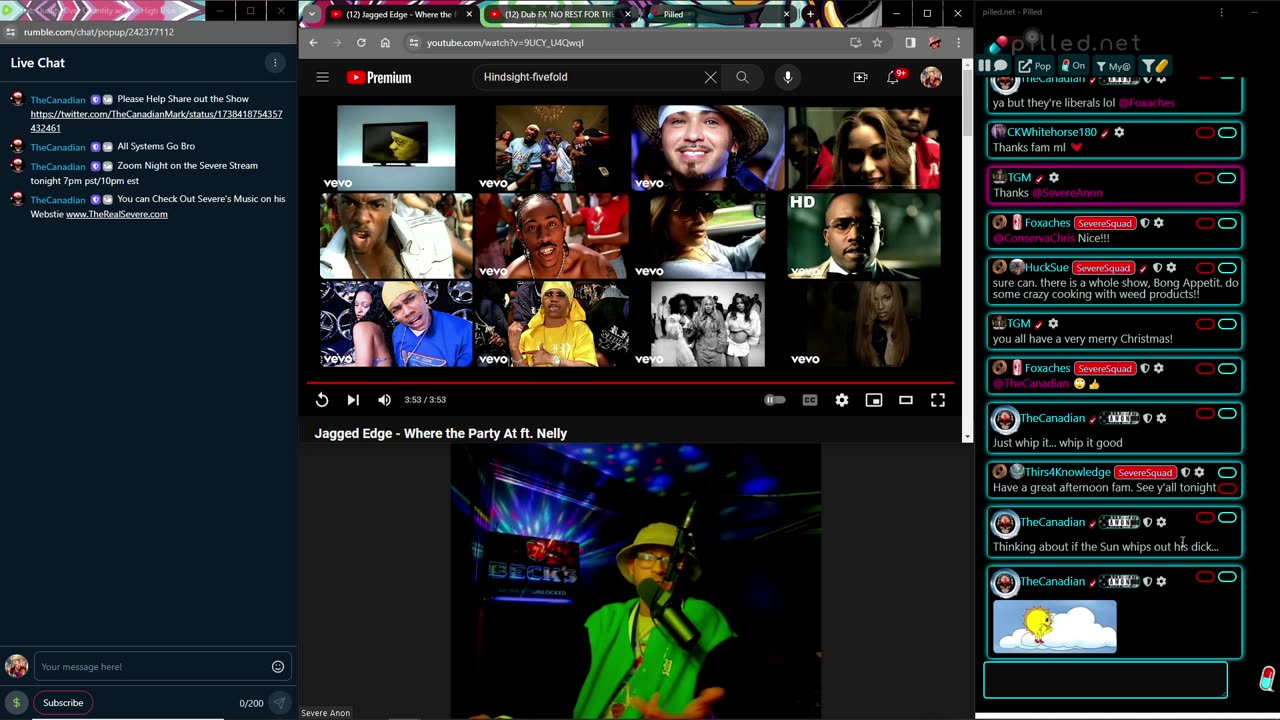Open Chrome home page button
Viewport: 1280px width, 720px height.
click(x=385, y=43)
